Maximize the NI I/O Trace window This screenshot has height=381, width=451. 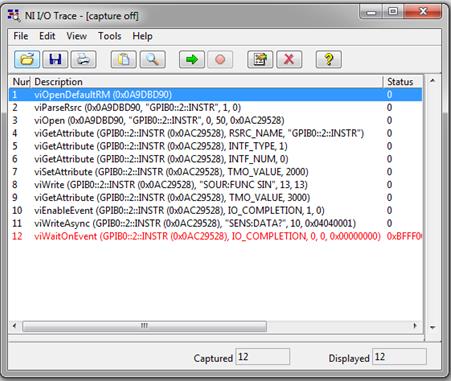click(x=393, y=12)
